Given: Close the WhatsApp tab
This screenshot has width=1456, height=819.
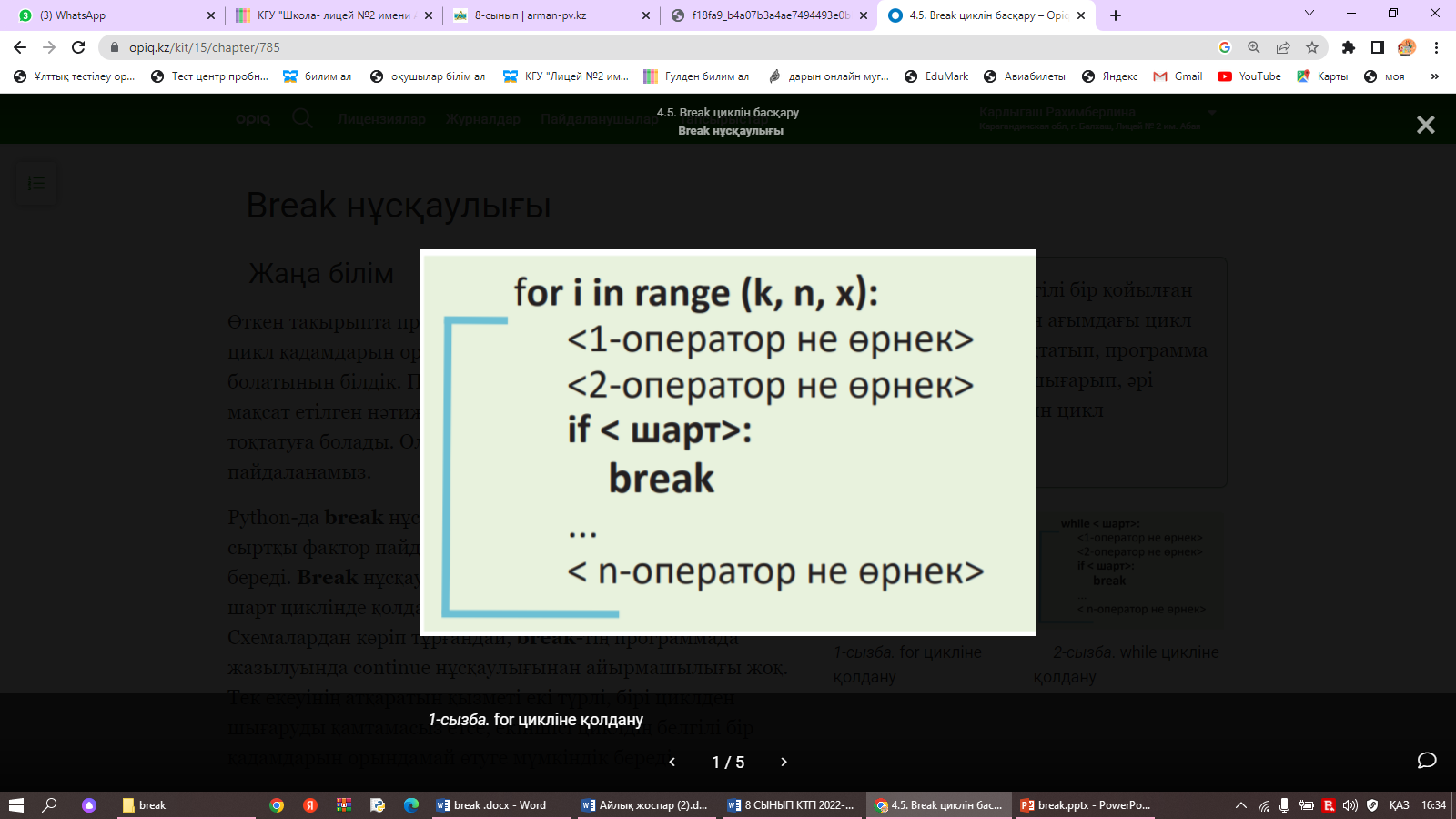Looking at the screenshot, I should (x=211, y=15).
